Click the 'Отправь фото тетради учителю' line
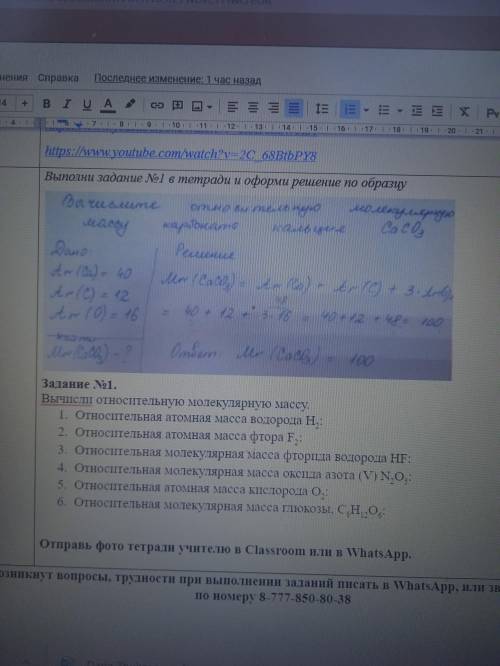 226,548
